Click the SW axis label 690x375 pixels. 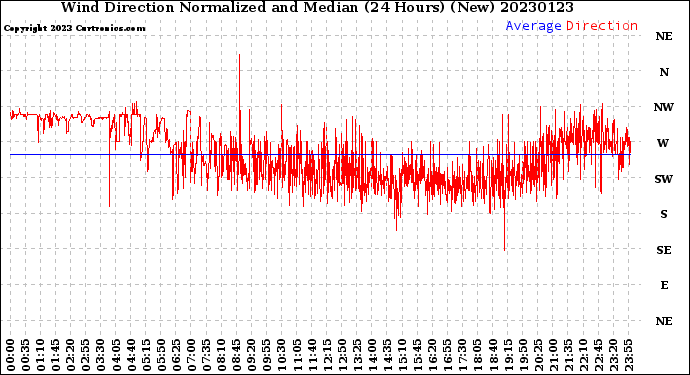click(664, 179)
